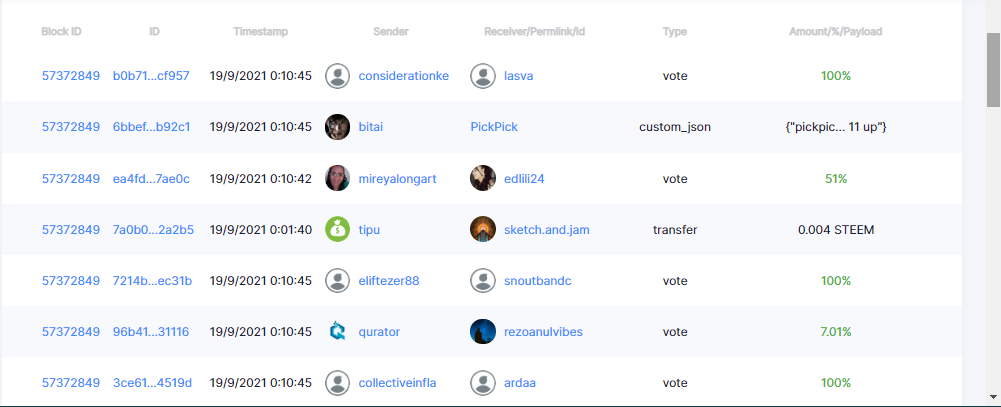This screenshot has height=407, width=1001.
Task: Open transaction ID b0b71...cf957
Action: (x=151, y=76)
